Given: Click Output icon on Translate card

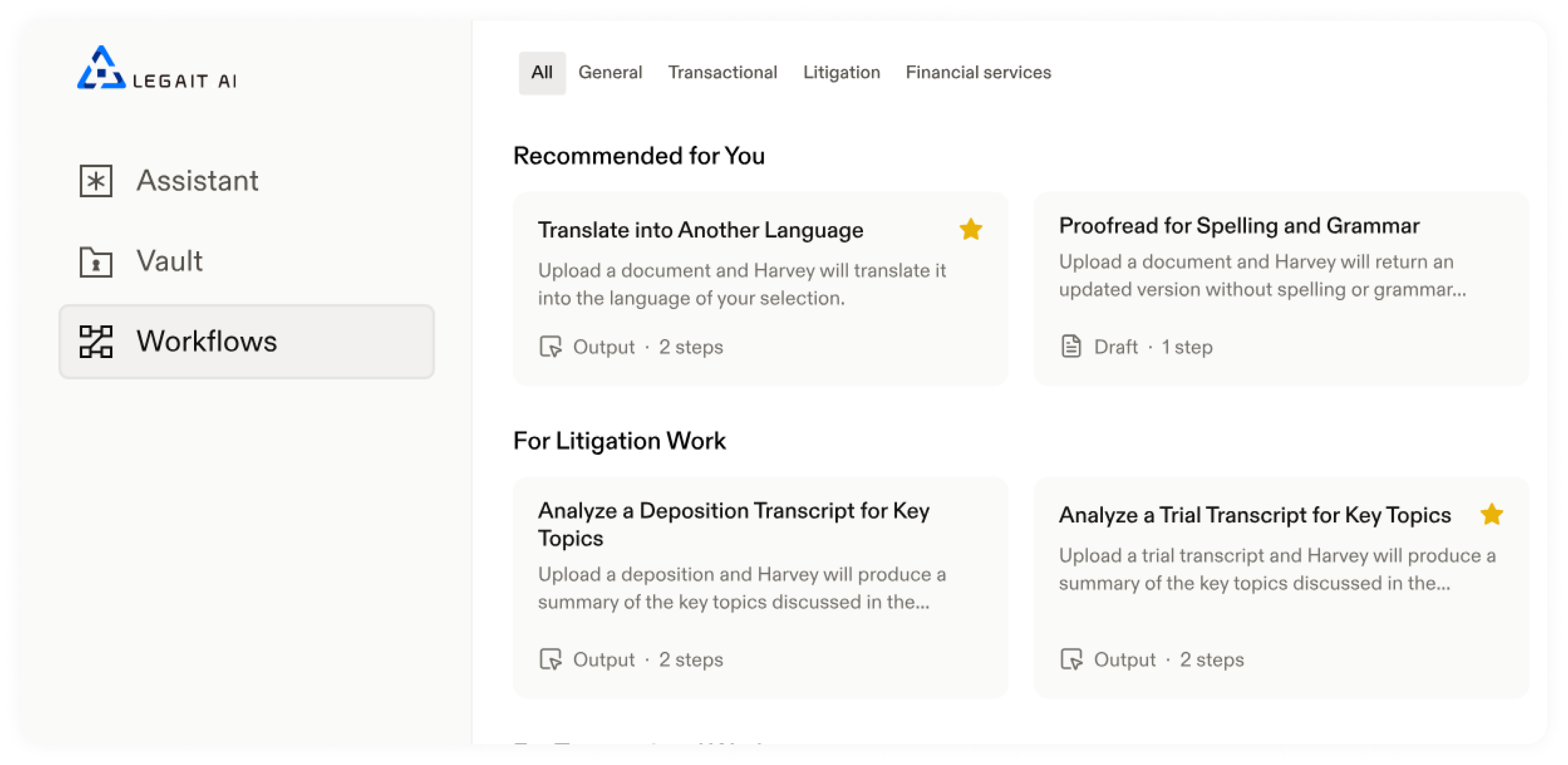Looking at the screenshot, I should (x=551, y=347).
